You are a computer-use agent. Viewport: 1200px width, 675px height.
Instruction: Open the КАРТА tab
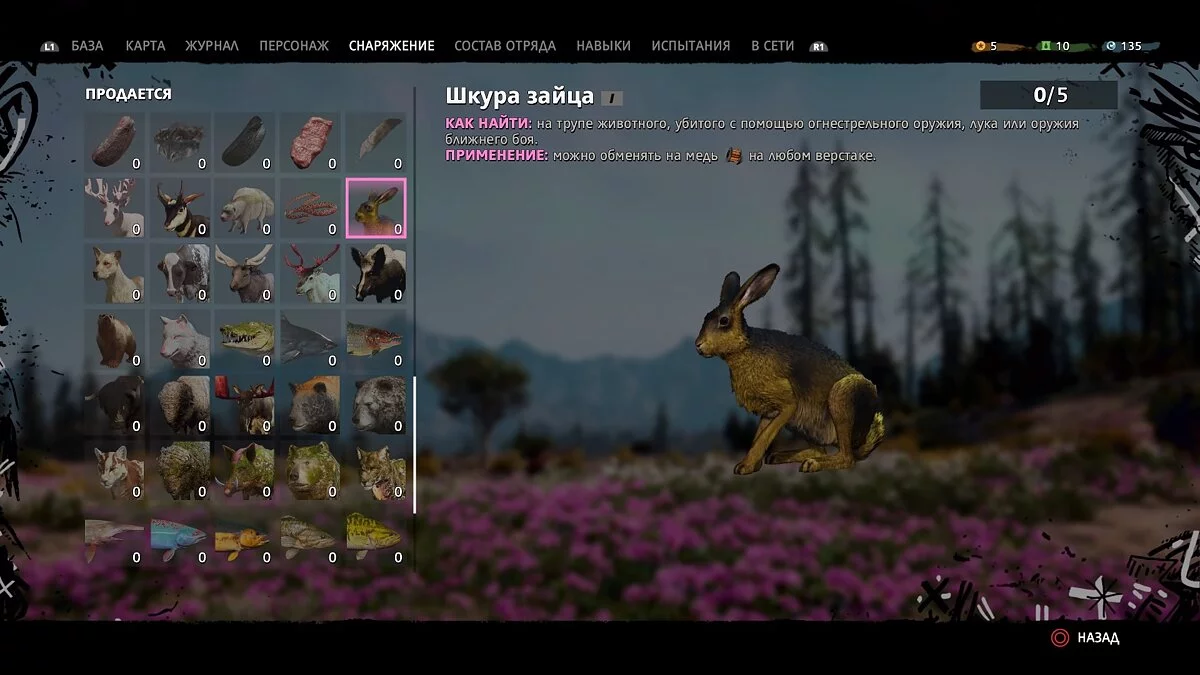145,46
